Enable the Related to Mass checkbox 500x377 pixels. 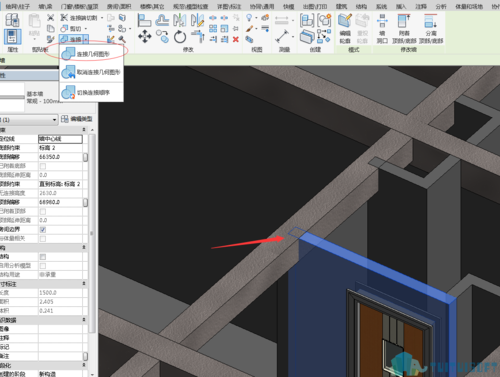pyautogui.click(x=43, y=239)
